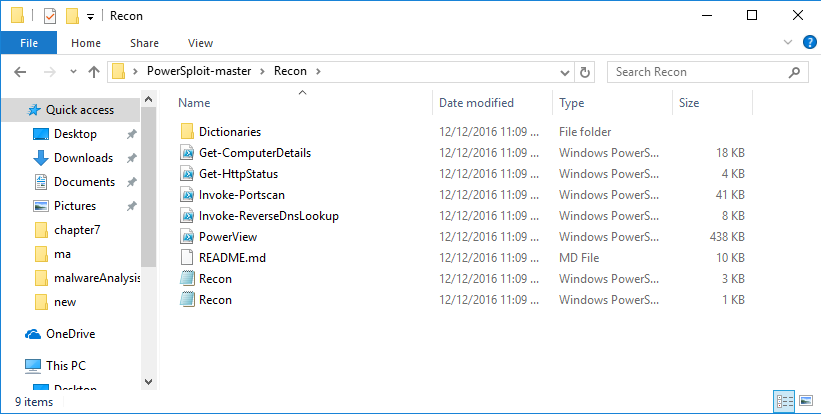Select the Get-ComputerDetails file name
Screen dimensions: 821x414
point(255,153)
